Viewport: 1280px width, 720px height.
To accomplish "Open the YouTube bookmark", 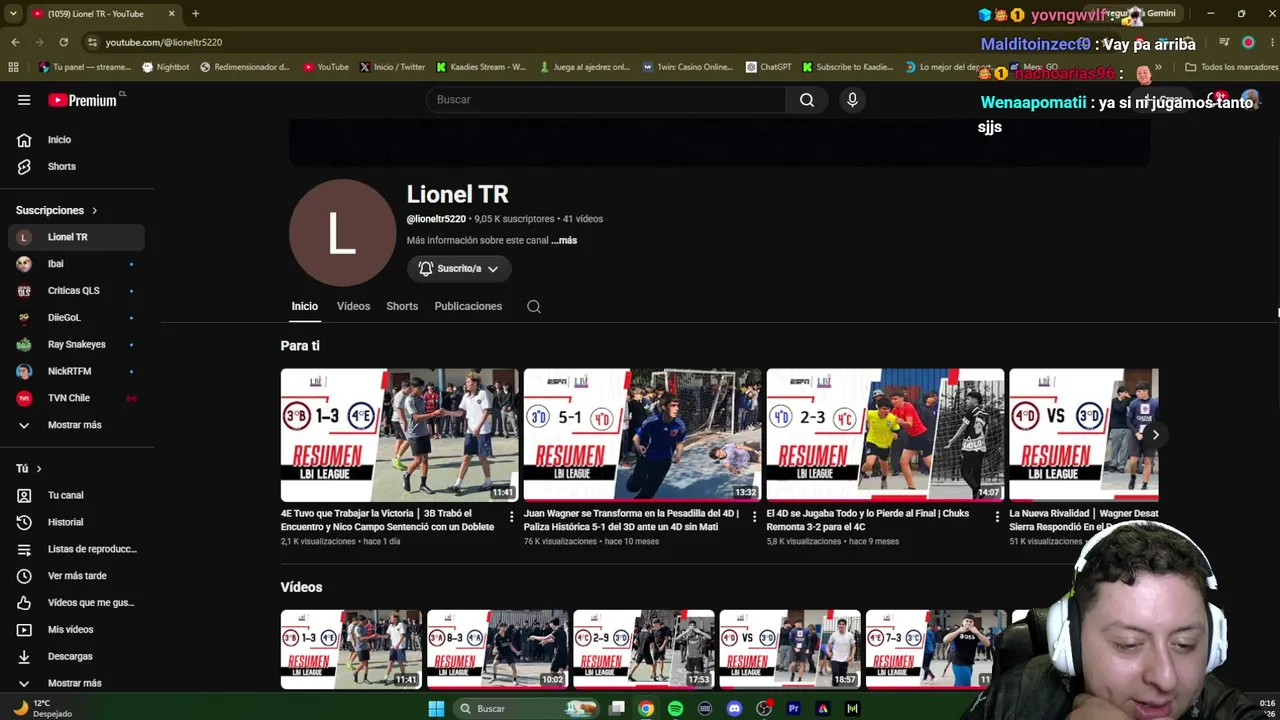I will (326, 67).
